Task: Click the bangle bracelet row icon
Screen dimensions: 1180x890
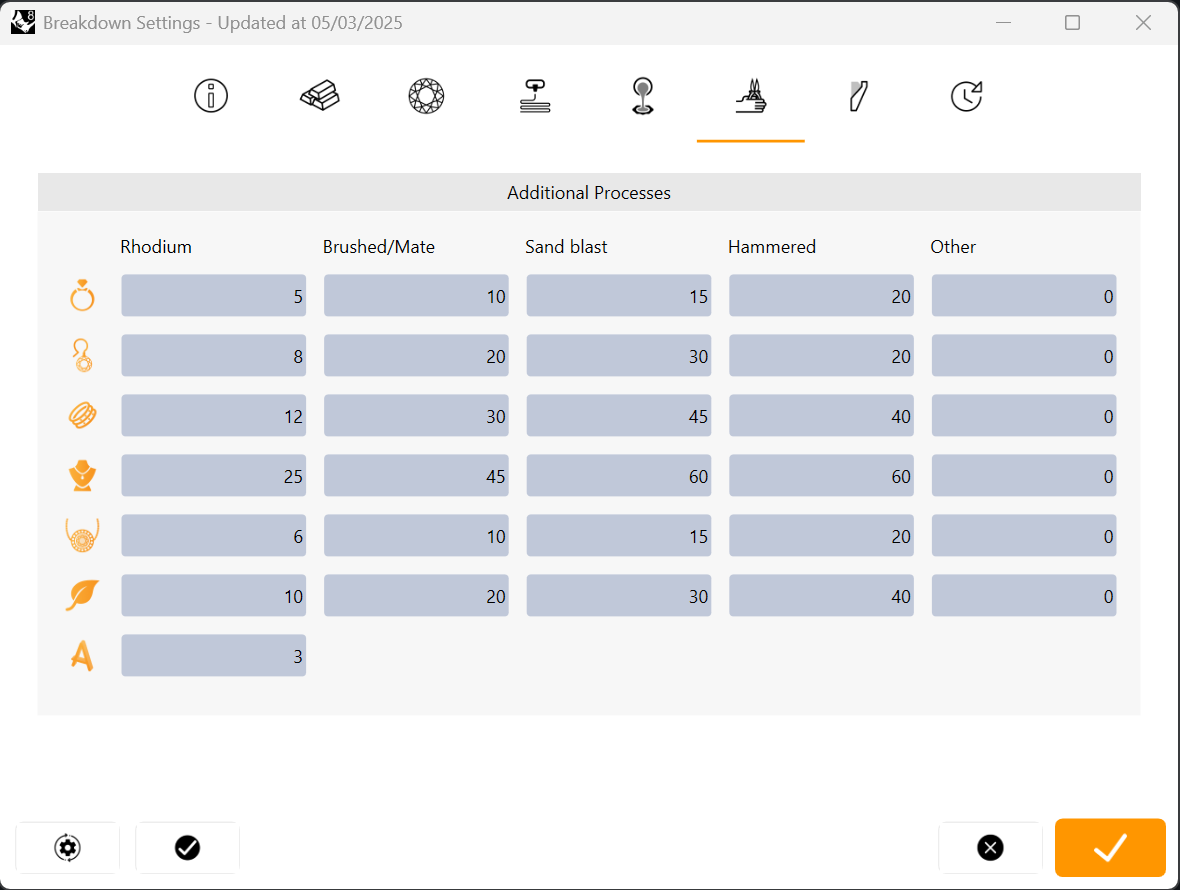Action: [x=82, y=415]
